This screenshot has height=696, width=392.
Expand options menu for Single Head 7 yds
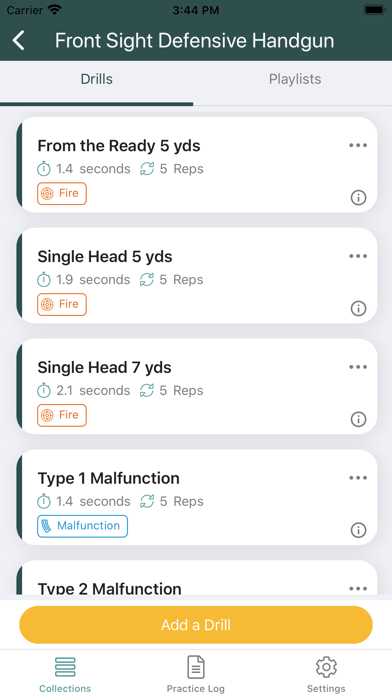coord(358,367)
